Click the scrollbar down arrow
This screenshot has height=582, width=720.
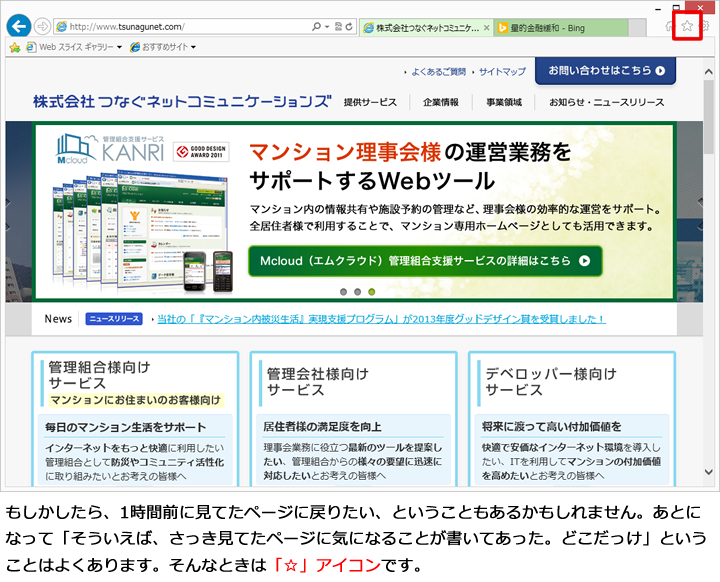tap(709, 472)
